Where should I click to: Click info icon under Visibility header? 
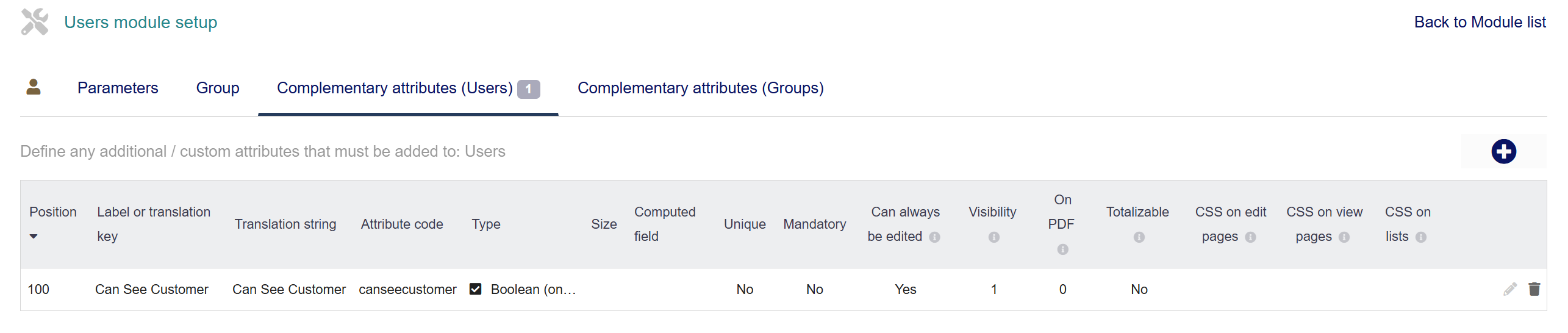coord(993,237)
